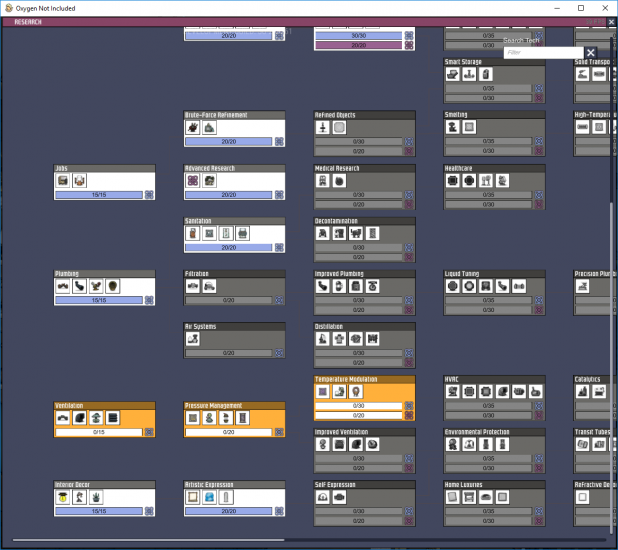Click the rightmost icon in Liquid Tuning card
The width and height of the screenshot is (618, 550).
519,286
